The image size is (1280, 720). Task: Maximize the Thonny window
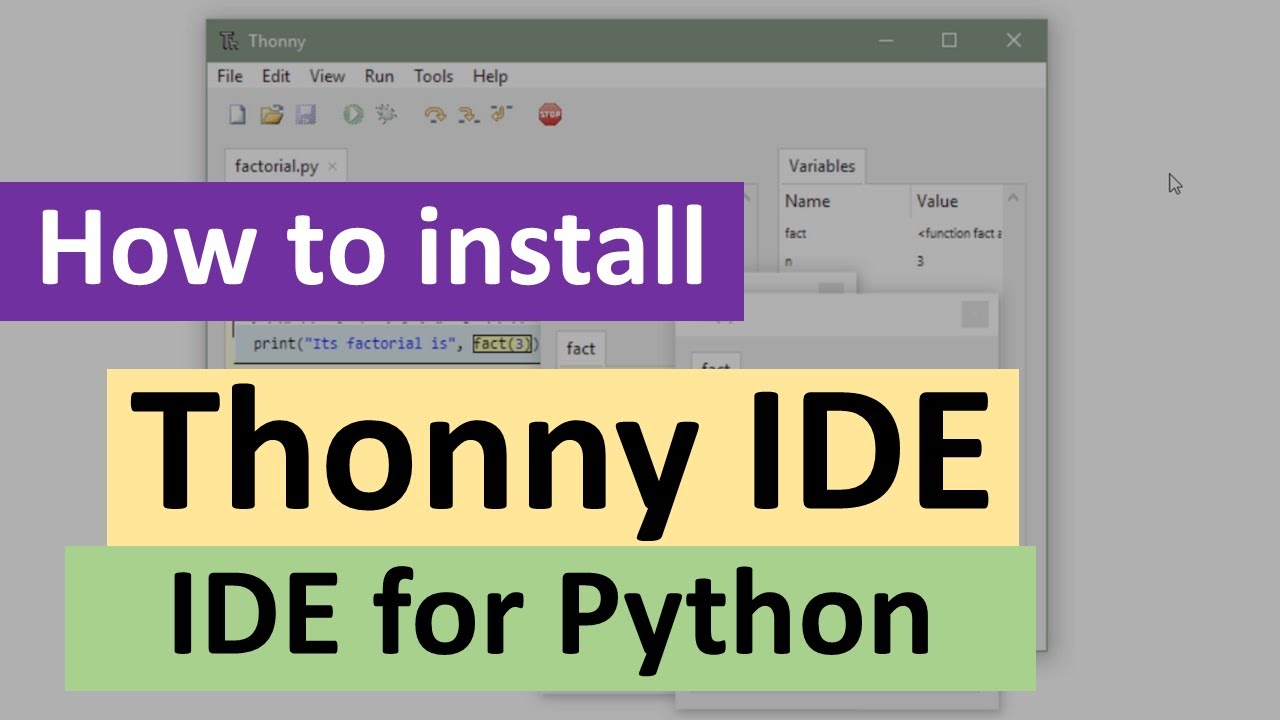pyautogui.click(x=949, y=40)
